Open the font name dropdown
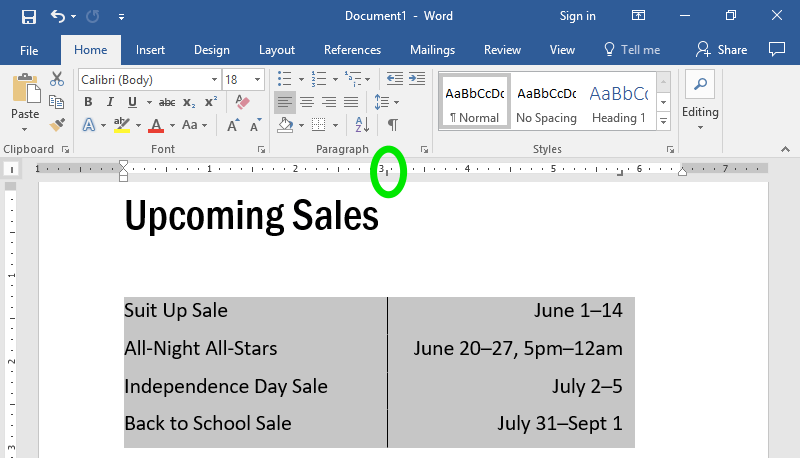This screenshot has width=800, height=458. coord(214,79)
